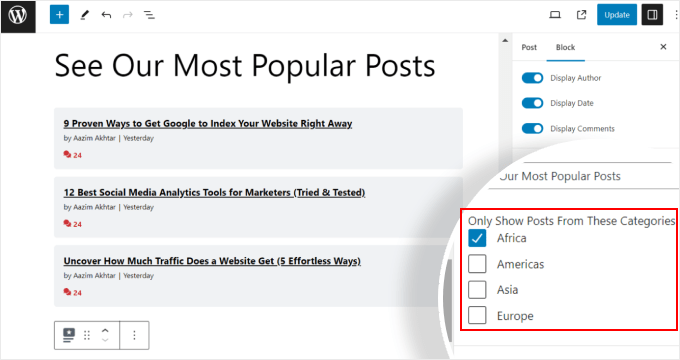Turn off Display Author toggle
The width and height of the screenshot is (680, 360).
532,78
